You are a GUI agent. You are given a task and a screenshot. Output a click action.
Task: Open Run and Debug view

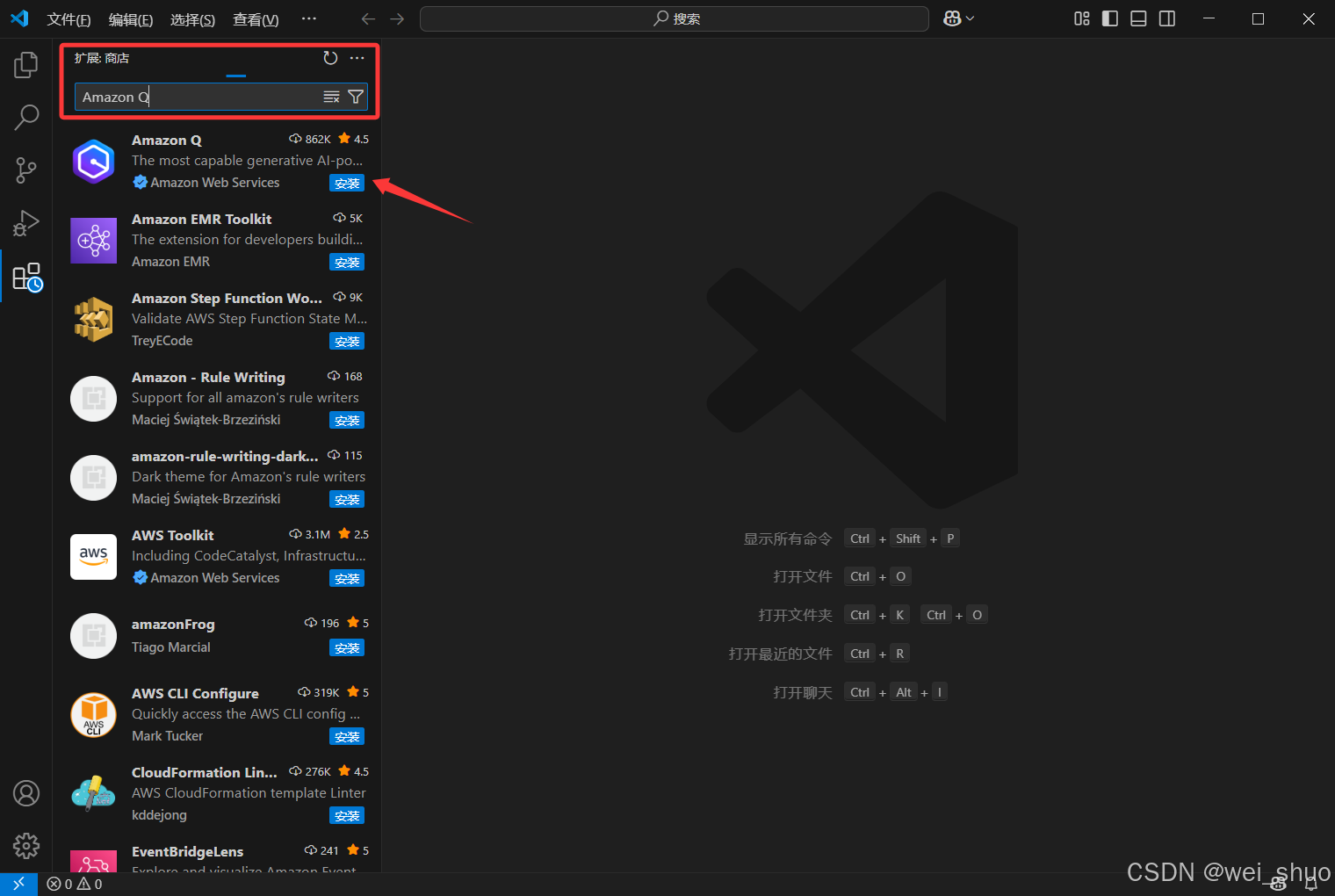tap(26, 223)
